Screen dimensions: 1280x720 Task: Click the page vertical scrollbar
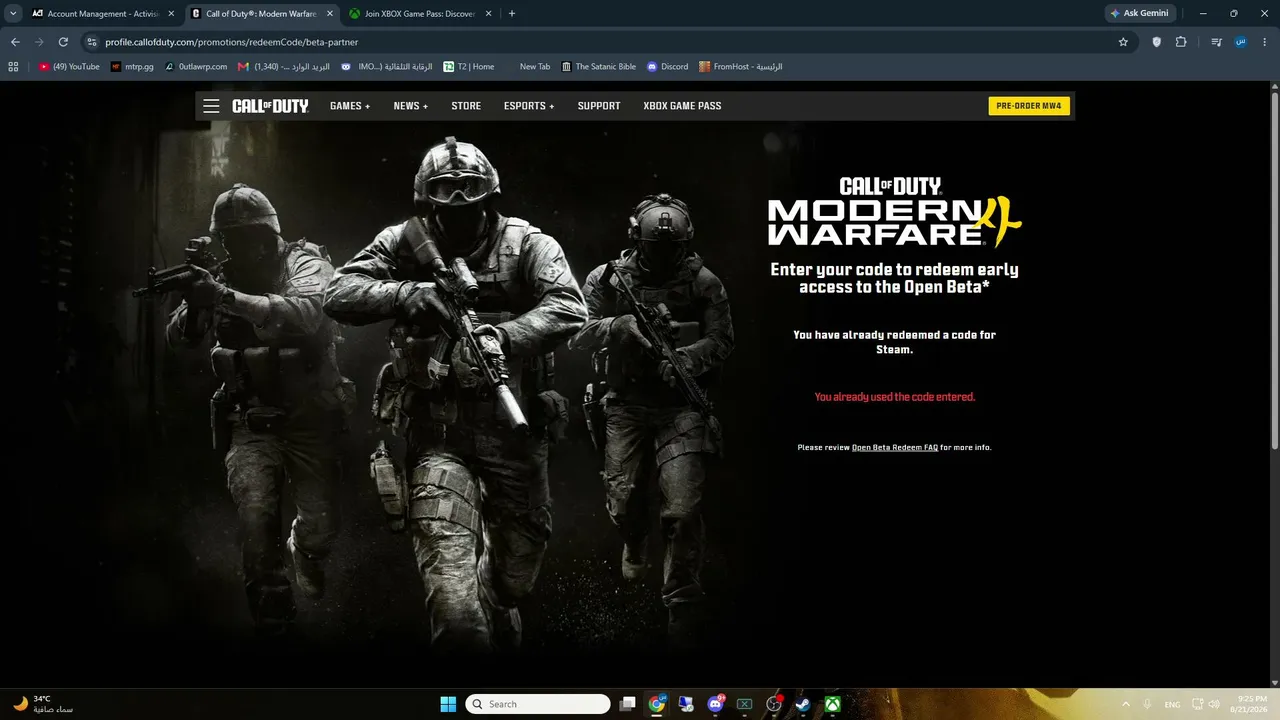1274,270
